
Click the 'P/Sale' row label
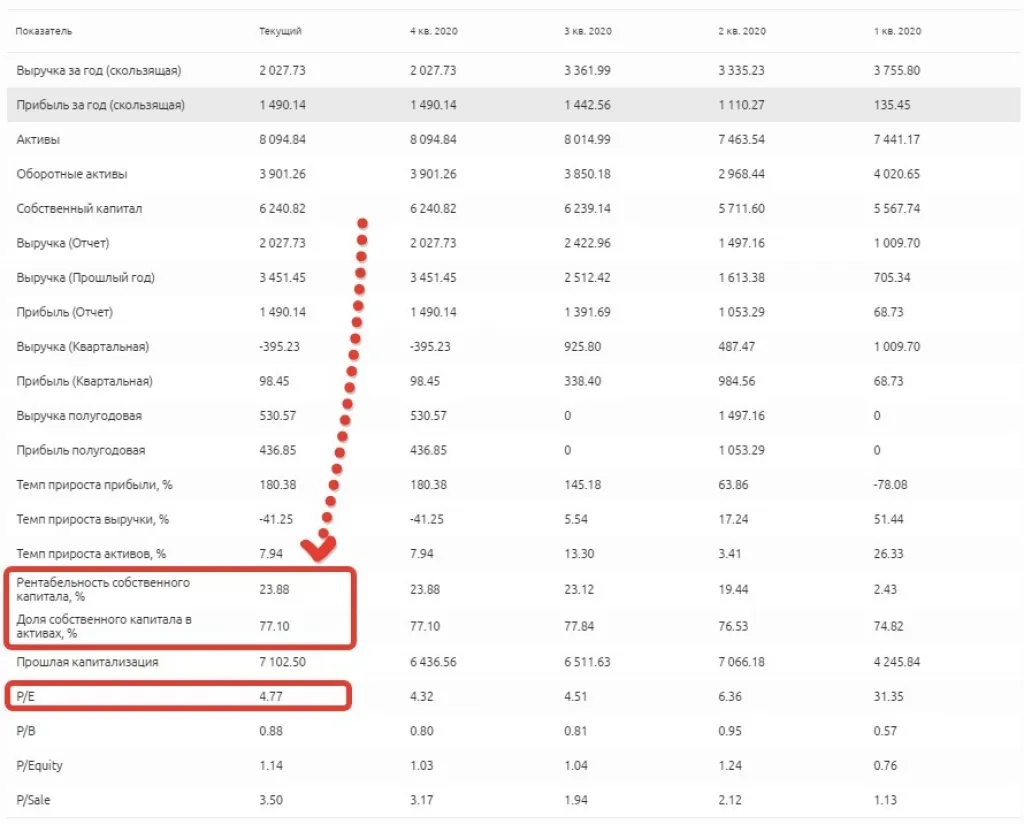[33, 800]
